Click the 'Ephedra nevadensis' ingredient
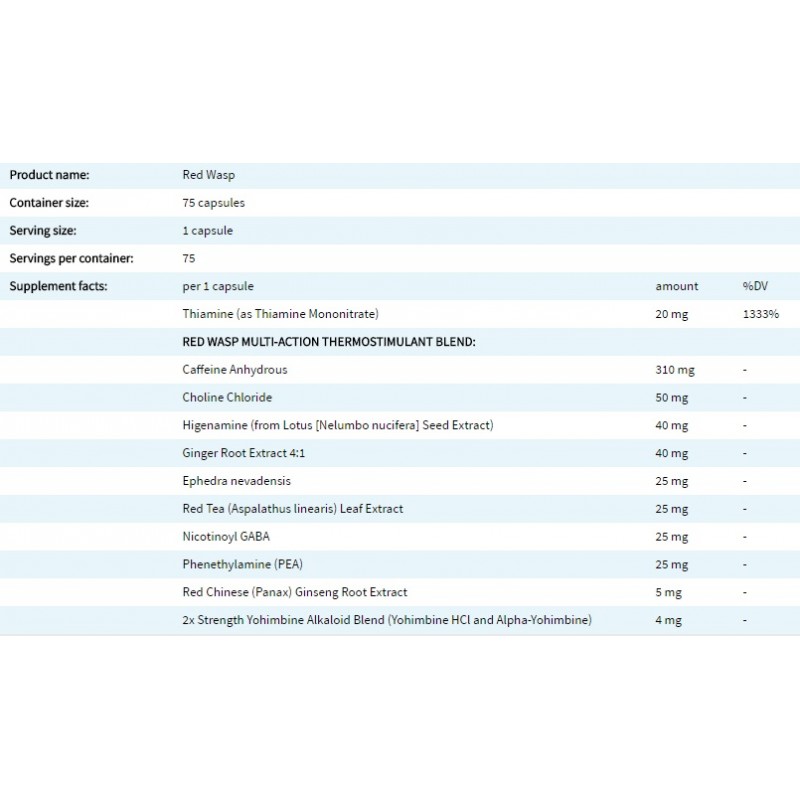800x800 pixels. 236,481
